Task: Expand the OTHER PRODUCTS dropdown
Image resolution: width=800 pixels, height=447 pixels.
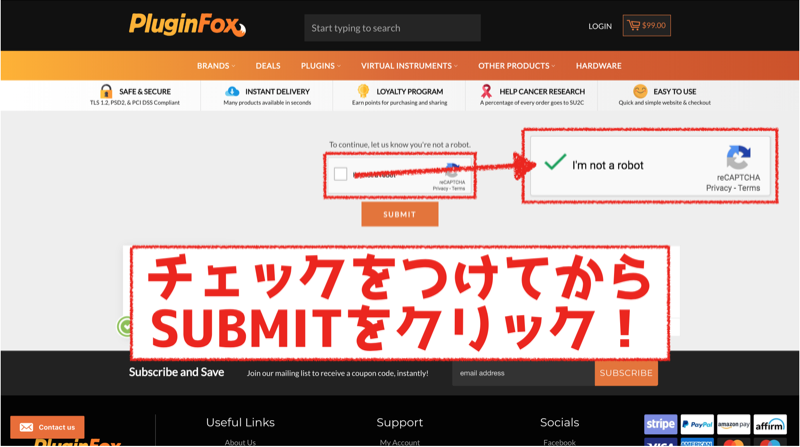Action: pos(516,66)
